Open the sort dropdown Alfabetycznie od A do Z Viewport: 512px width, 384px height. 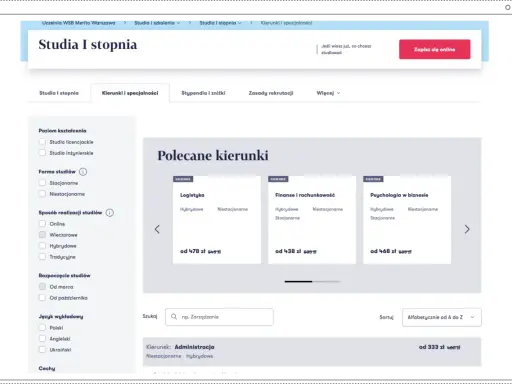(442, 317)
